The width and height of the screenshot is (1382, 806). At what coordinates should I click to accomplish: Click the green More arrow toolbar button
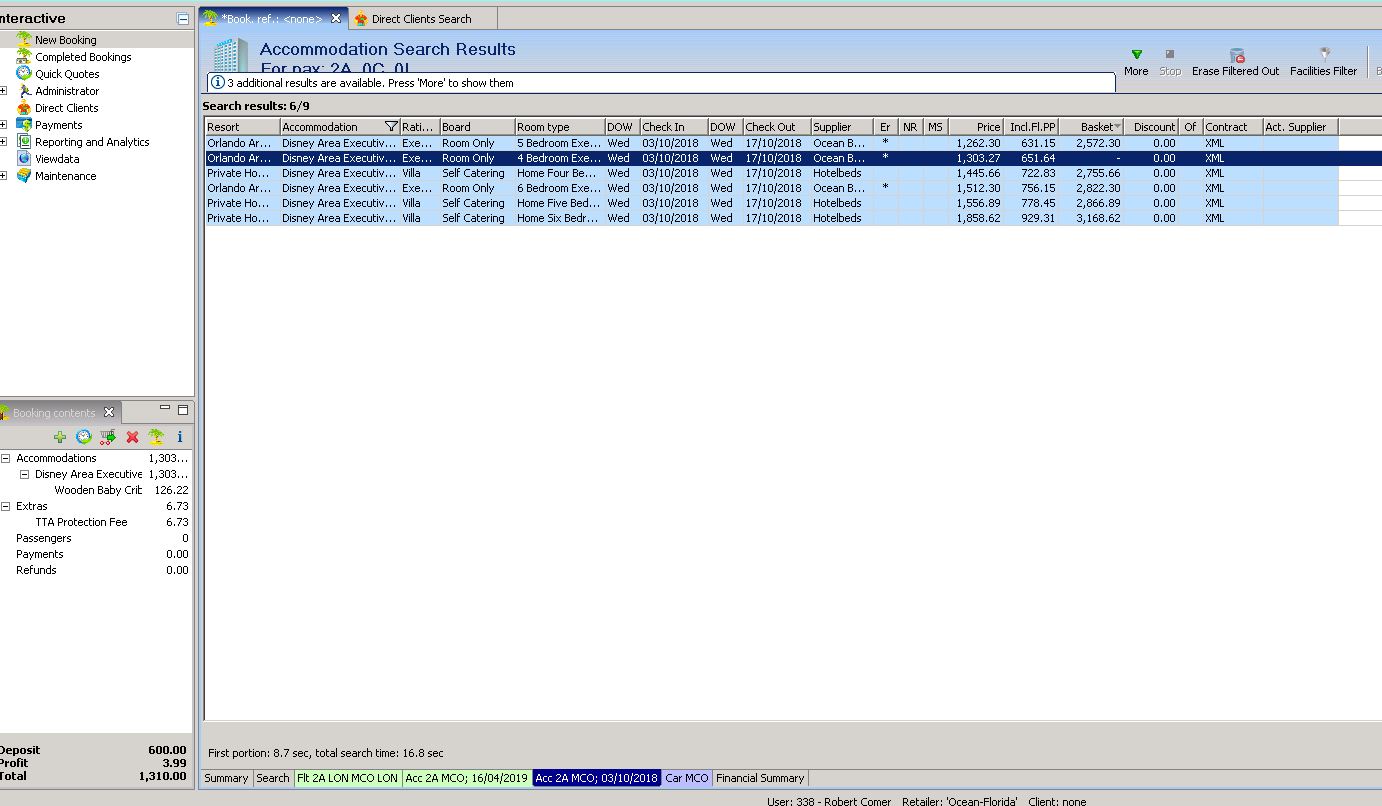pyautogui.click(x=1136, y=62)
